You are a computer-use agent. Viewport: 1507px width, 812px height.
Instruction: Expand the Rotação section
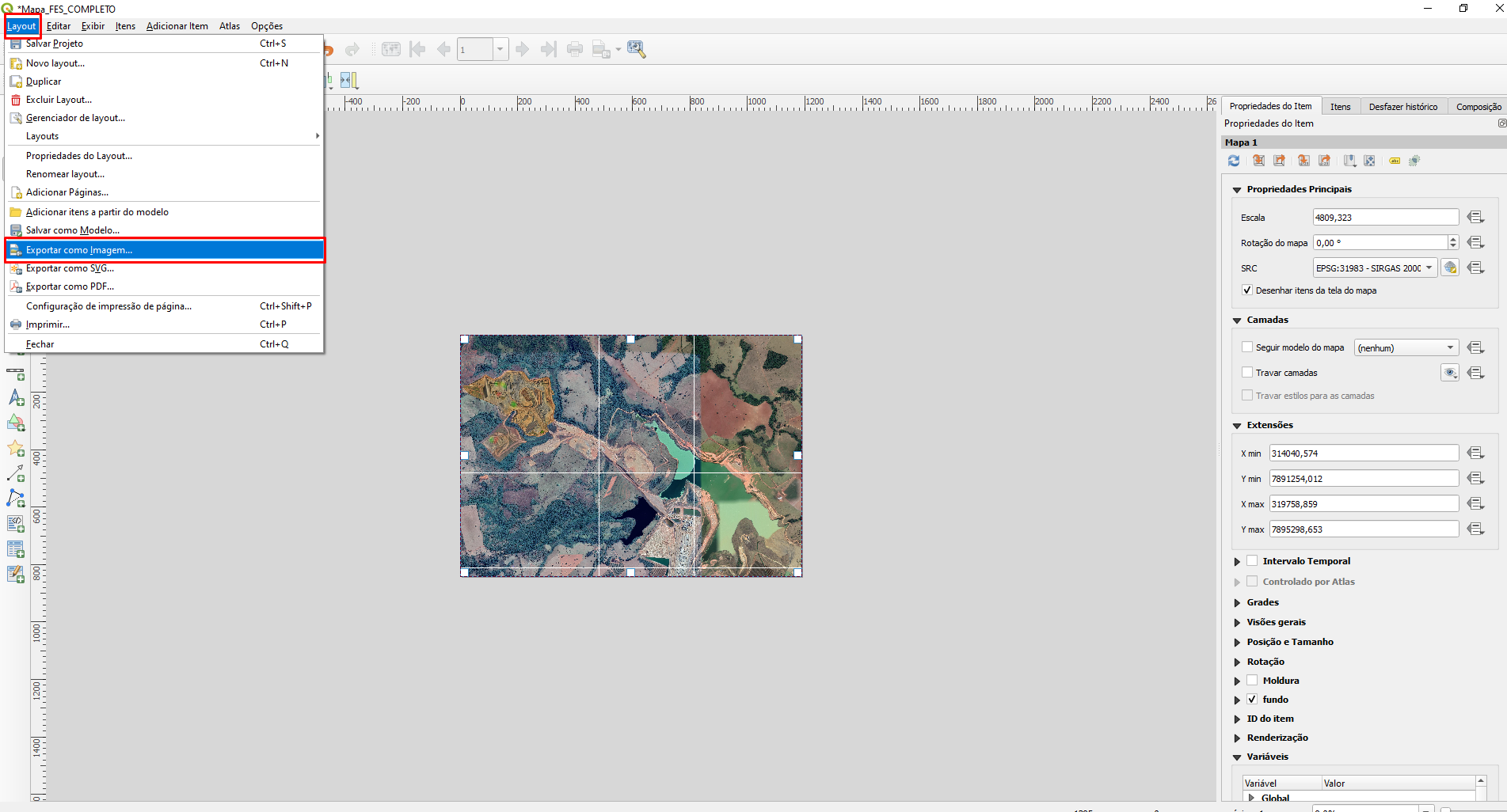click(x=1237, y=662)
